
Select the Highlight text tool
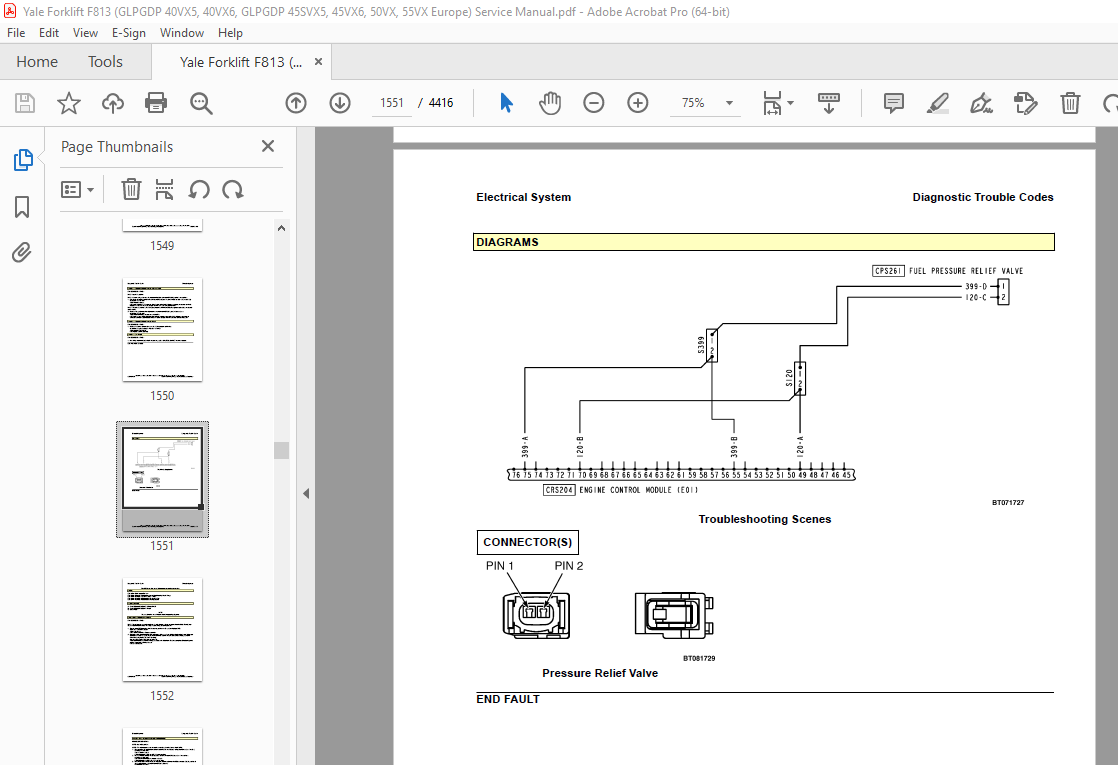938,103
